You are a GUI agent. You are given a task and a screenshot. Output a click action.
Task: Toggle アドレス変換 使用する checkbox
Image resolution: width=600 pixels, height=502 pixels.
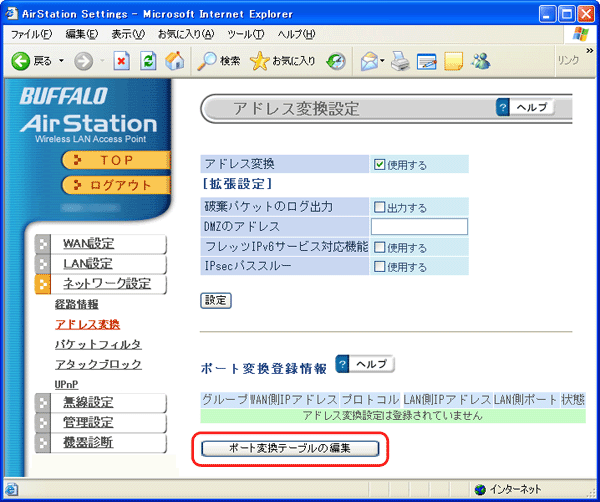(x=380, y=165)
